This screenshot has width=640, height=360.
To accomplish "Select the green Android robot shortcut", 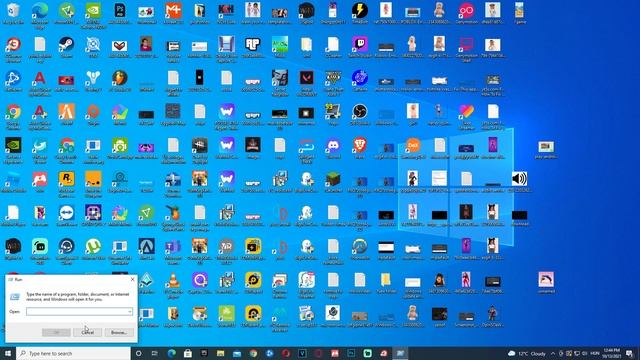I will 120,145.
